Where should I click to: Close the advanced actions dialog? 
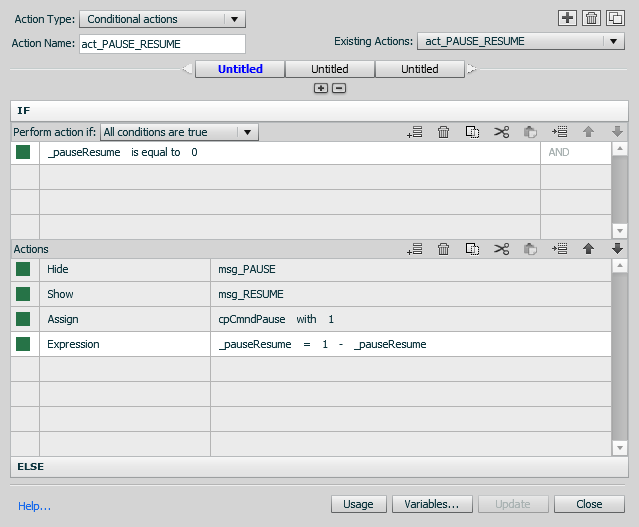pyautogui.click(x=589, y=504)
